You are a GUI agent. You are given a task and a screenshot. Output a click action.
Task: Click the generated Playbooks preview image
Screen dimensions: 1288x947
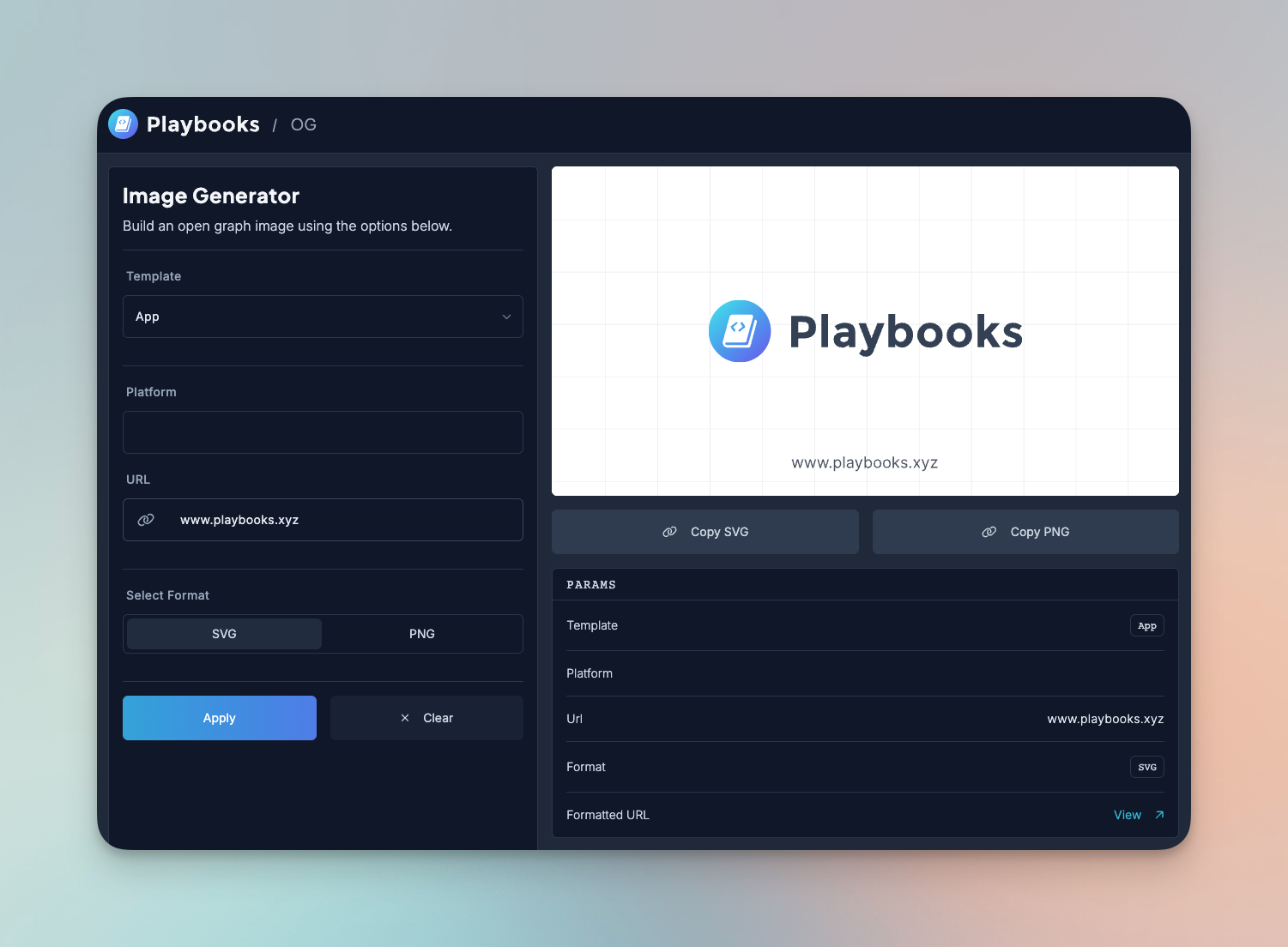pyautogui.click(x=865, y=331)
